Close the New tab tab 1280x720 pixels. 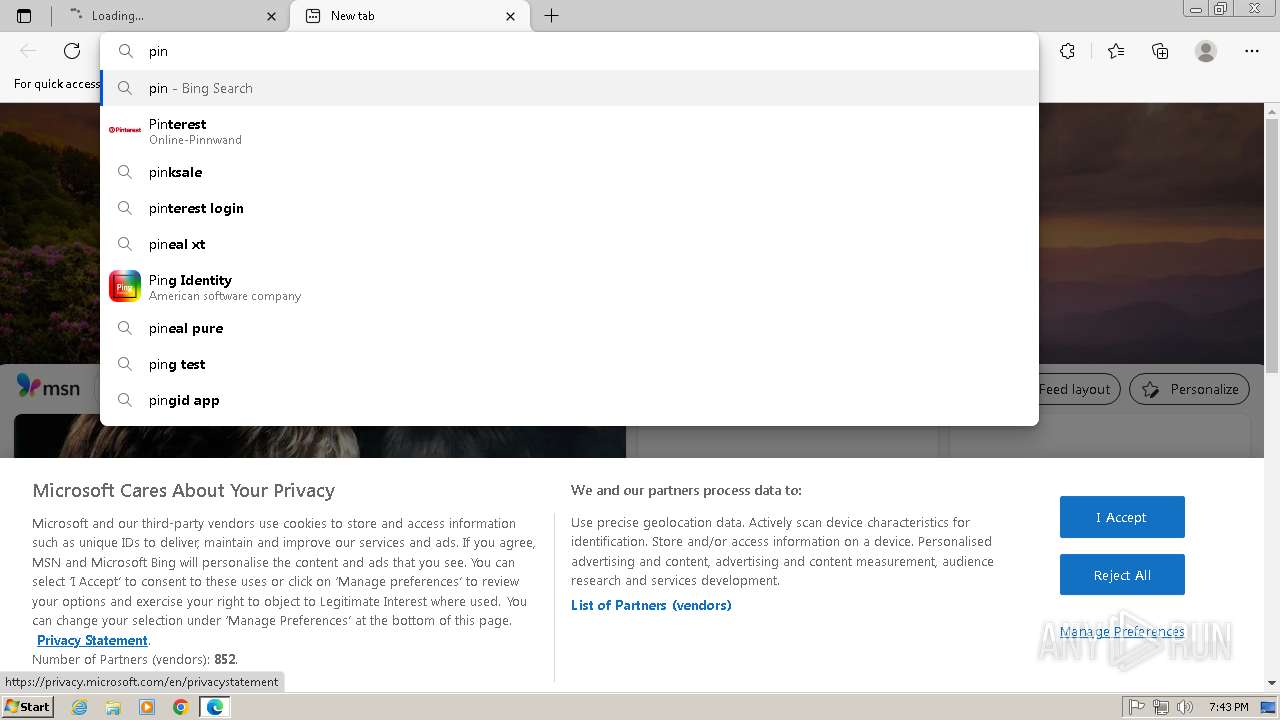tap(511, 16)
